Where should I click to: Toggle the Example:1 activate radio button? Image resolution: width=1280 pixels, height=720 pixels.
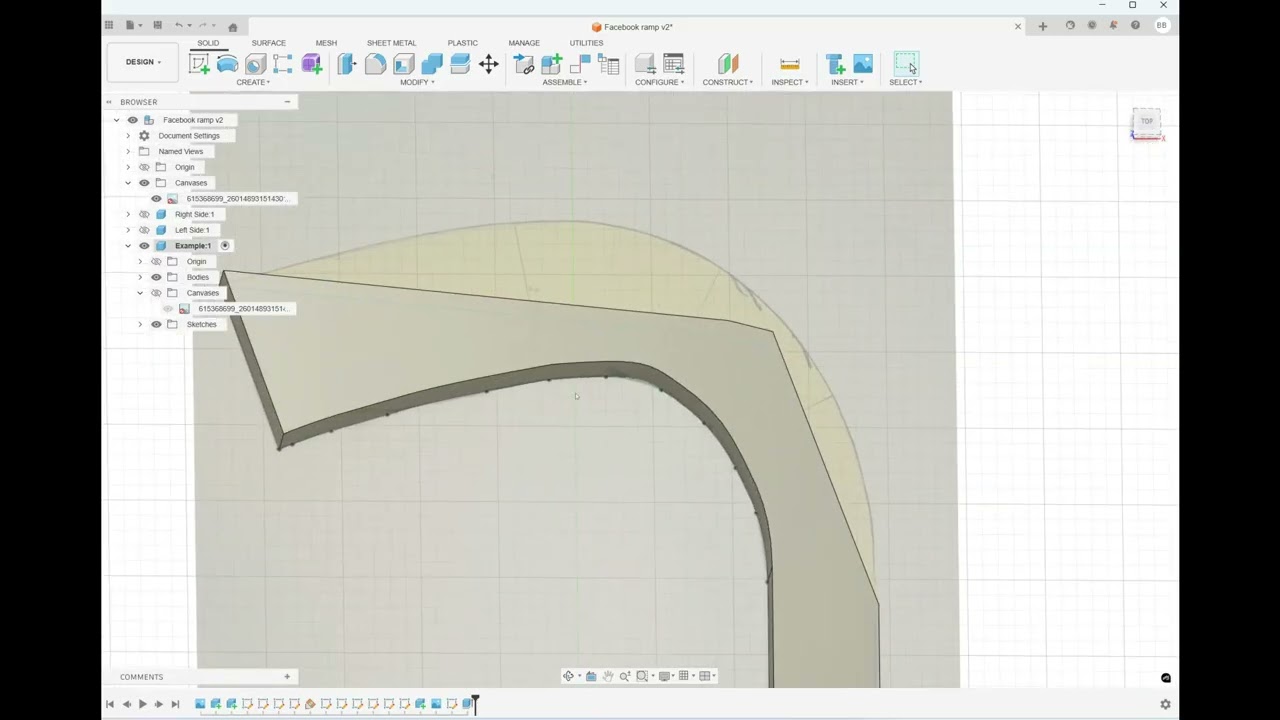tap(225, 246)
